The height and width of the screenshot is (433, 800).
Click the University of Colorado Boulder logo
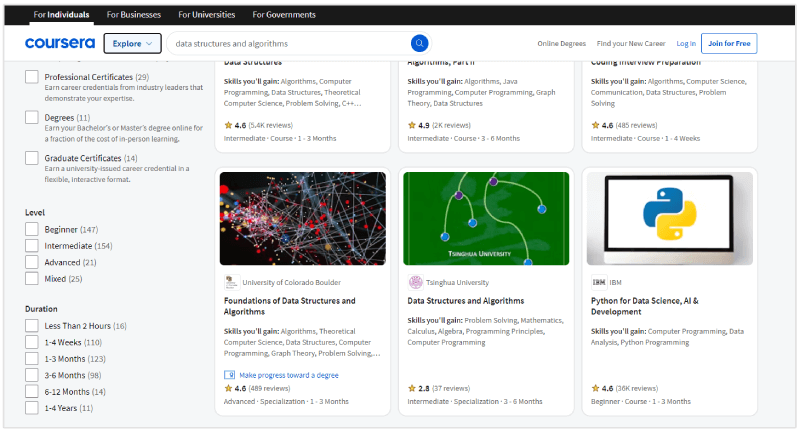coord(232,282)
